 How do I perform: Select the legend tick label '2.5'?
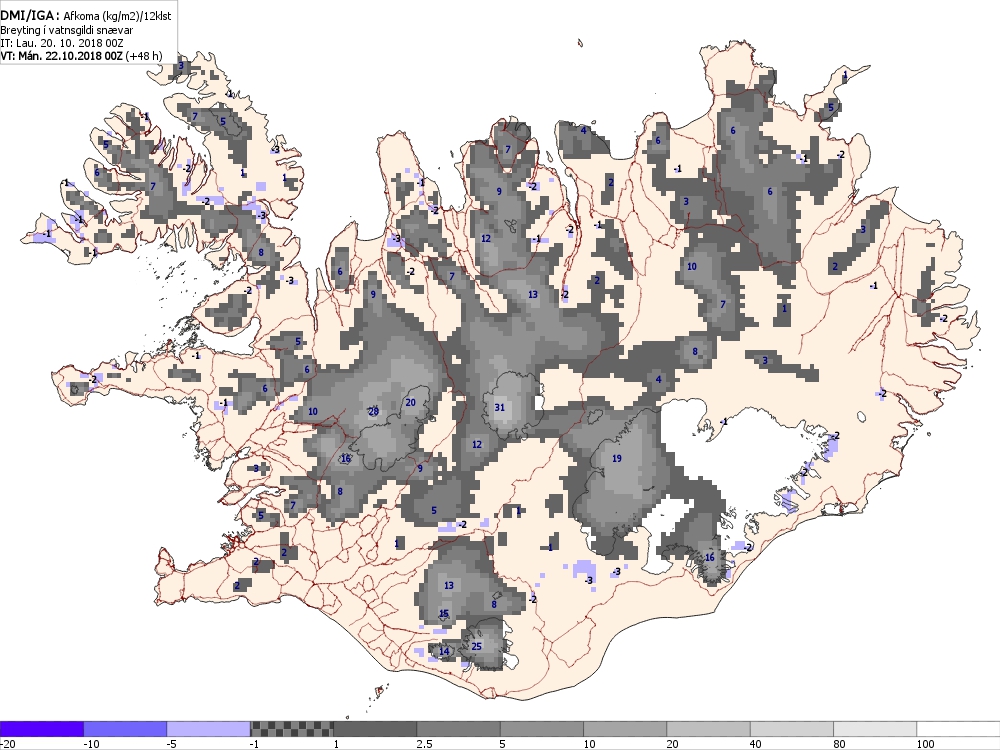tap(424, 744)
